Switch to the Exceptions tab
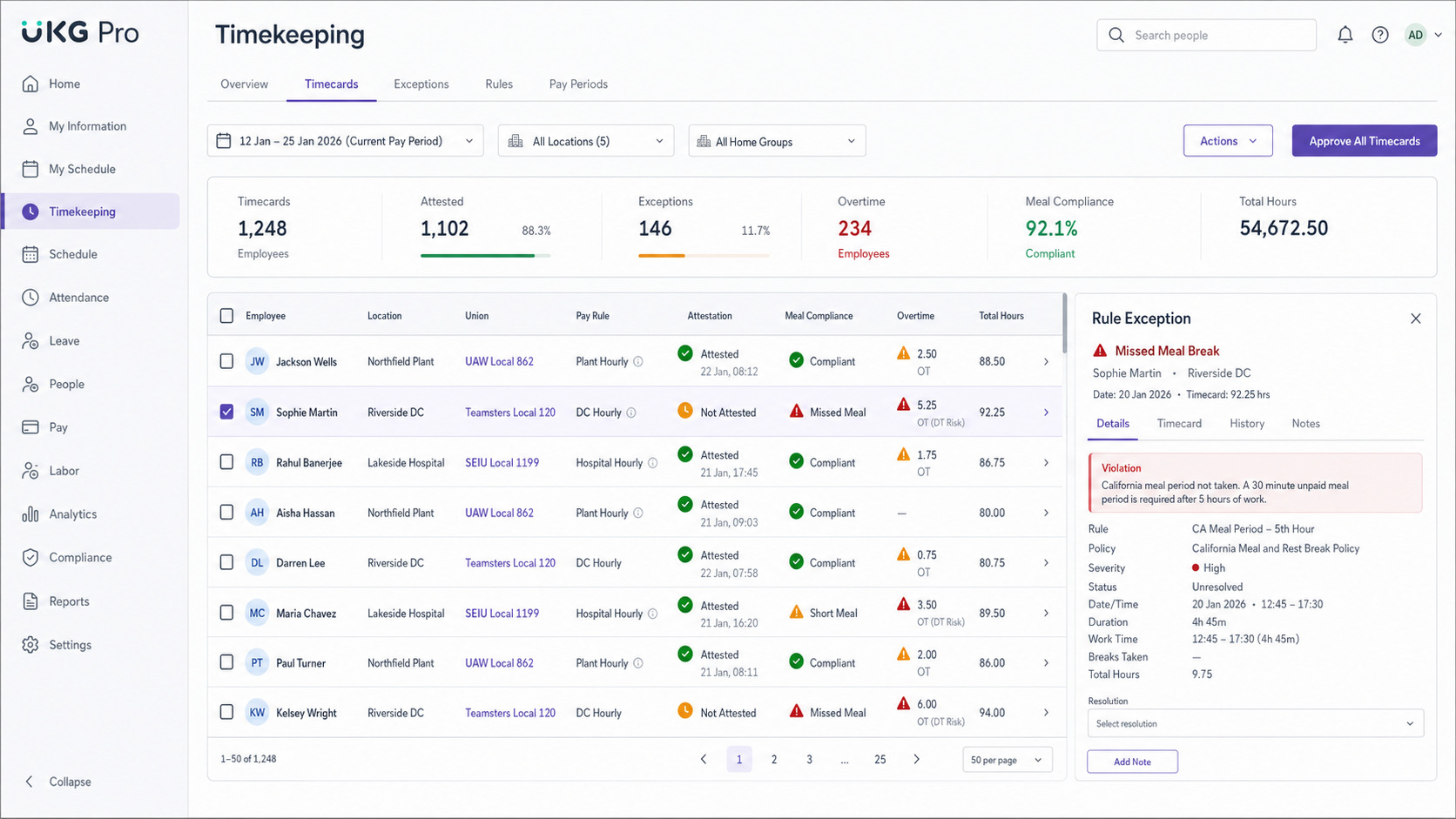Viewport: 1456px width, 819px height. (421, 84)
